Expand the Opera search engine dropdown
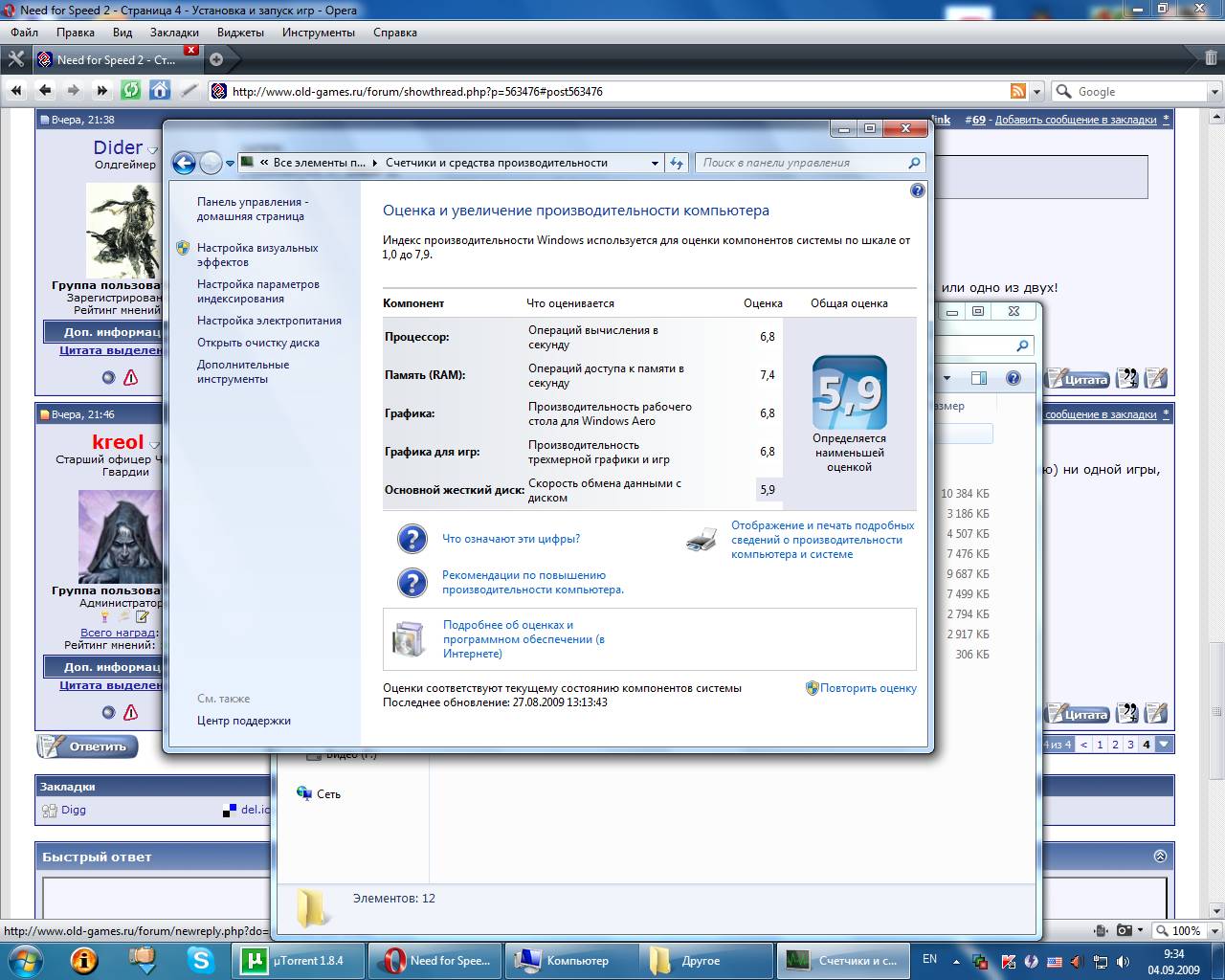Screen dimensions: 1225x980 [1215, 92]
